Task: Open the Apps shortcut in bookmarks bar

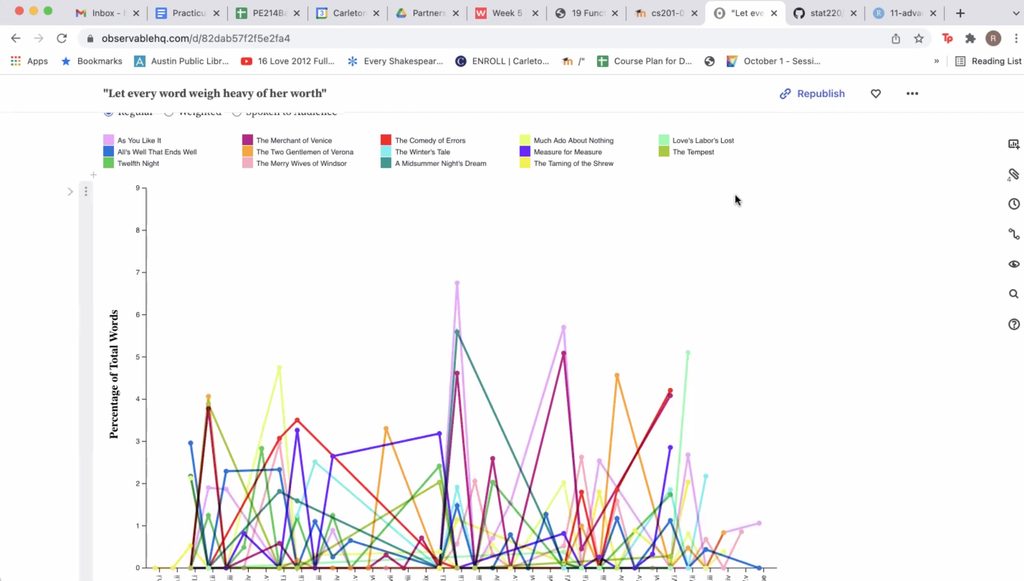Action: [x=29, y=61]
